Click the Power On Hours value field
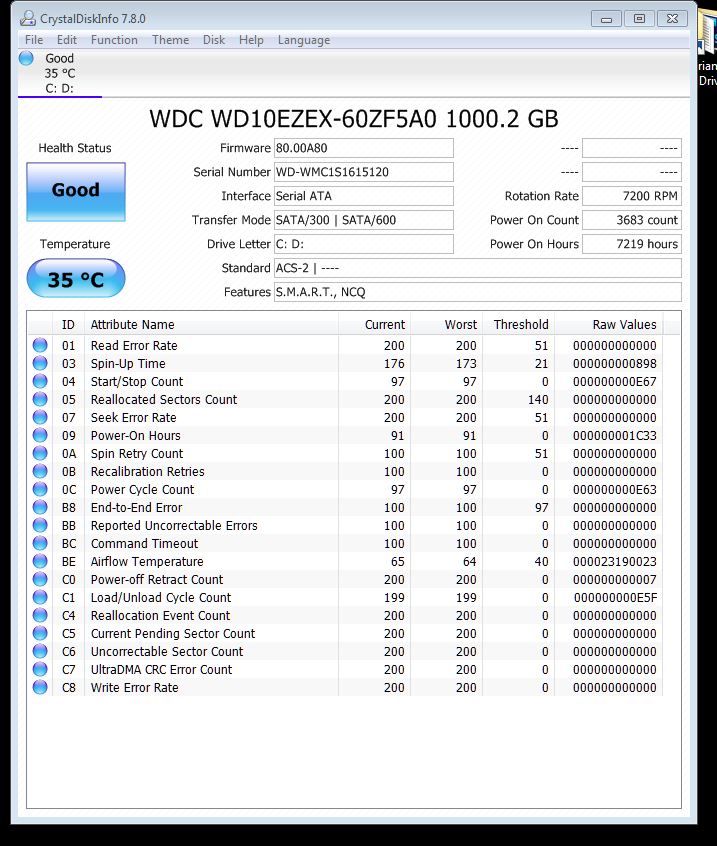 [632, 244]
